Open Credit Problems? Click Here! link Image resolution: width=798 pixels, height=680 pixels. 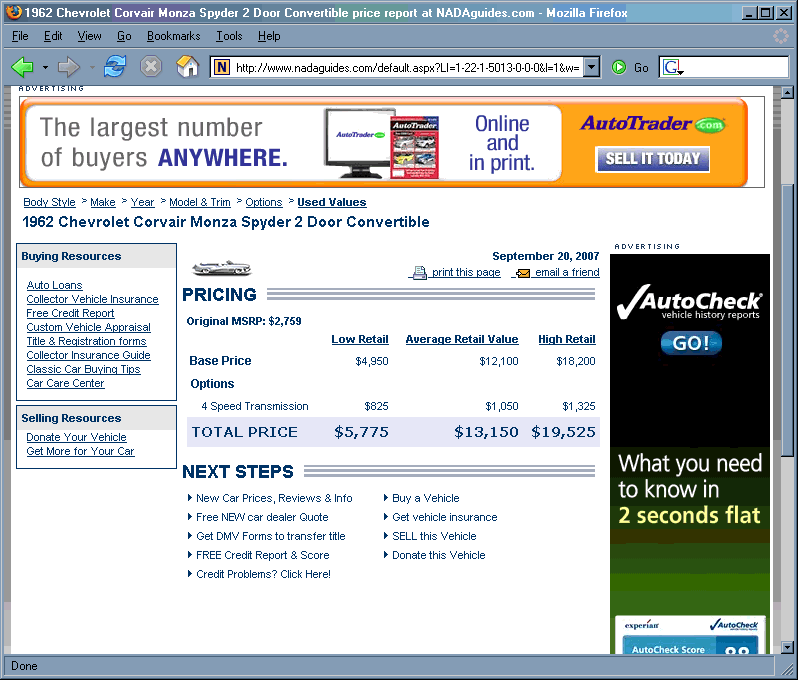coord(263,574)
